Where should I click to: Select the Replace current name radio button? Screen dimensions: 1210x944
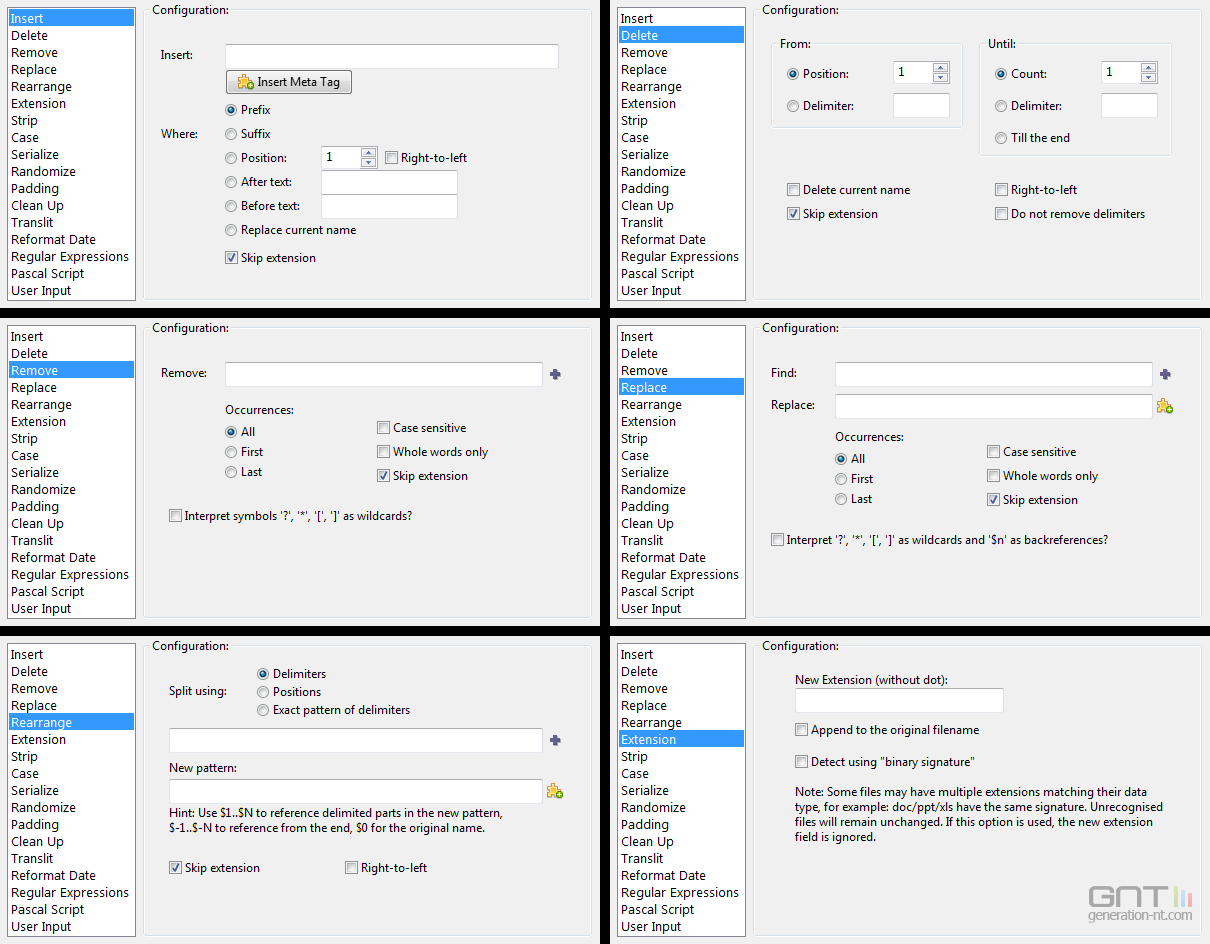231,230
